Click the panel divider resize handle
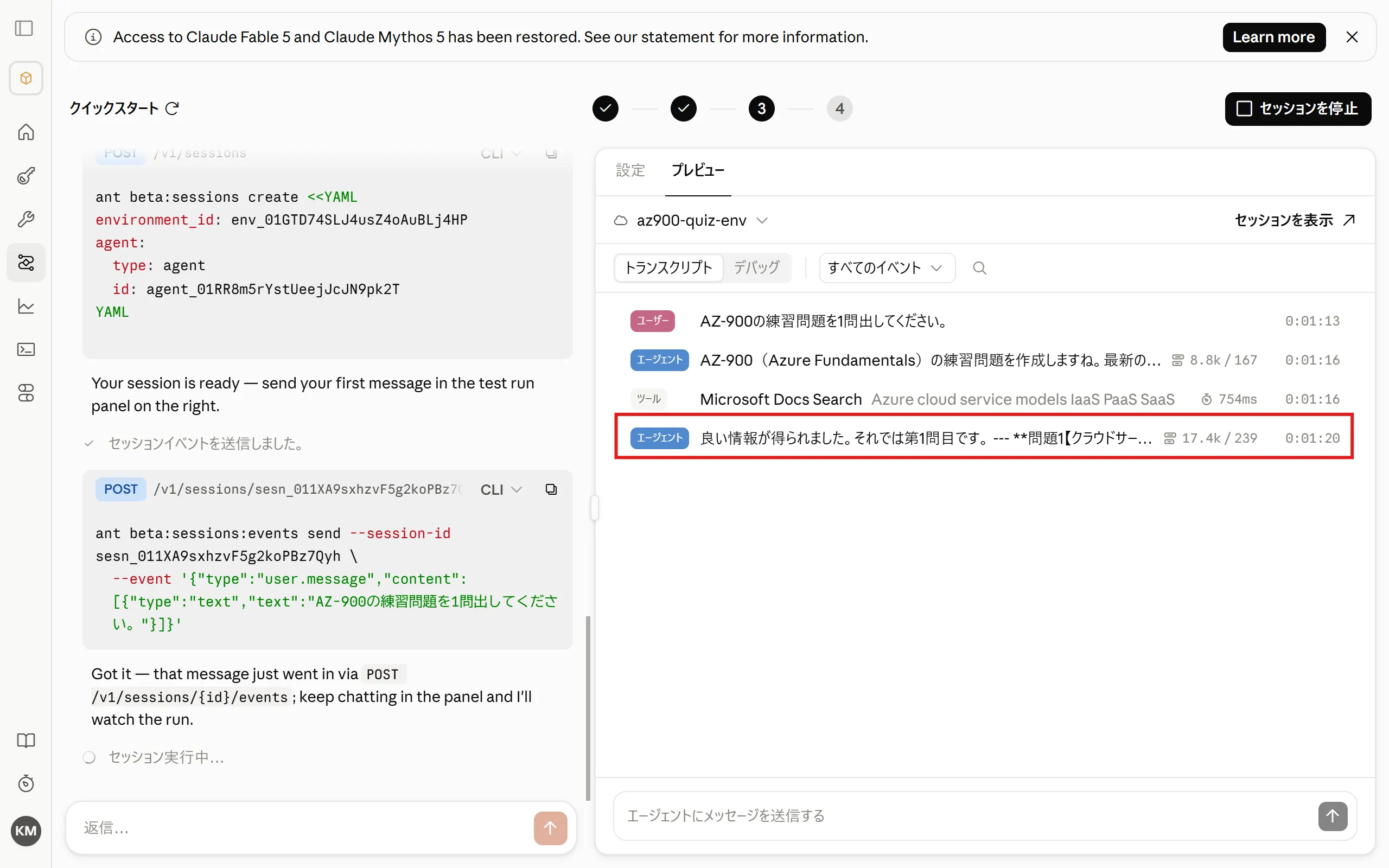Viewport: 1389px width, 868px height. click(595, 508)
